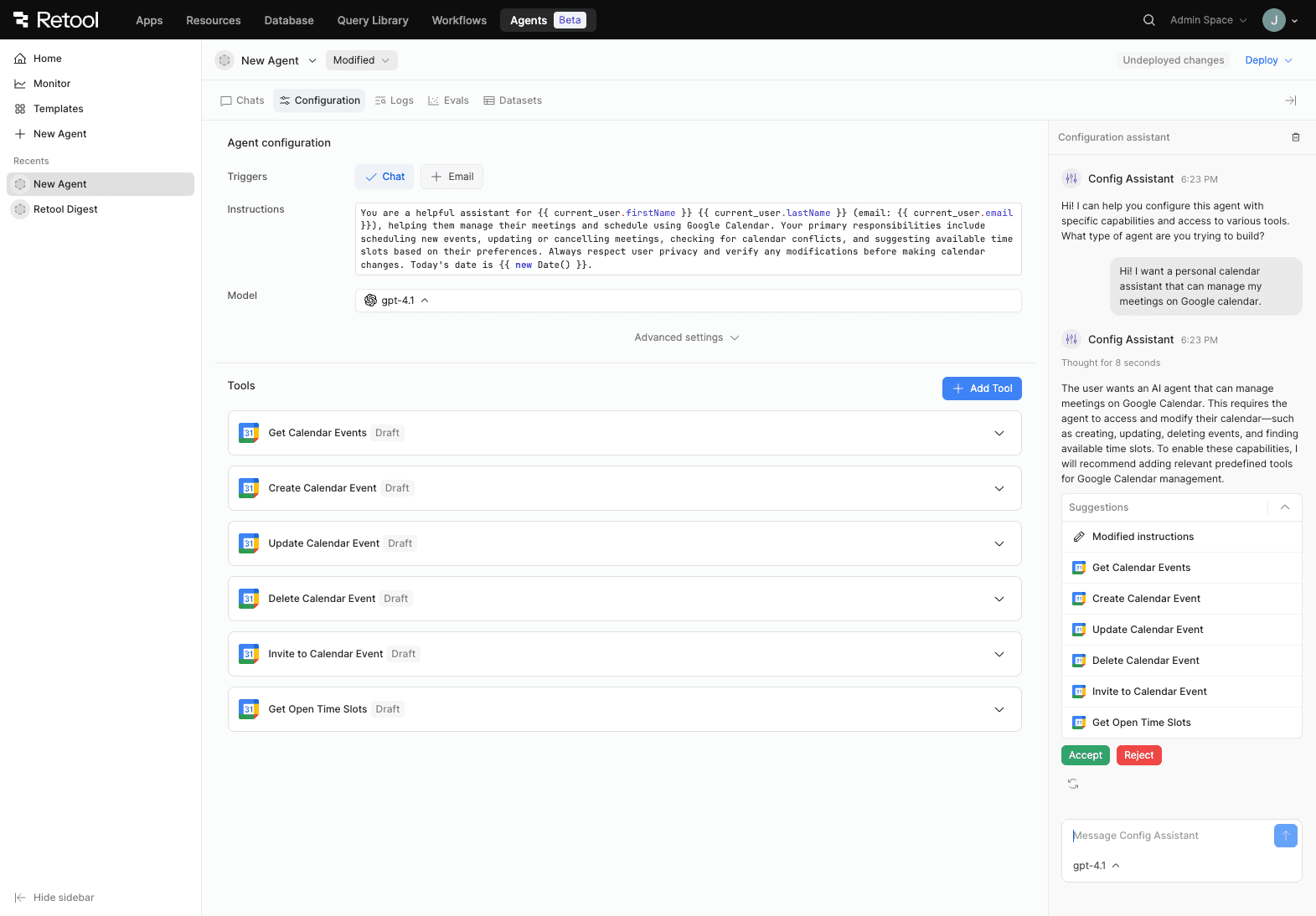
Task: Open the Deploy dropdown
Action: pyautogui.click(x=1268, y=60)
